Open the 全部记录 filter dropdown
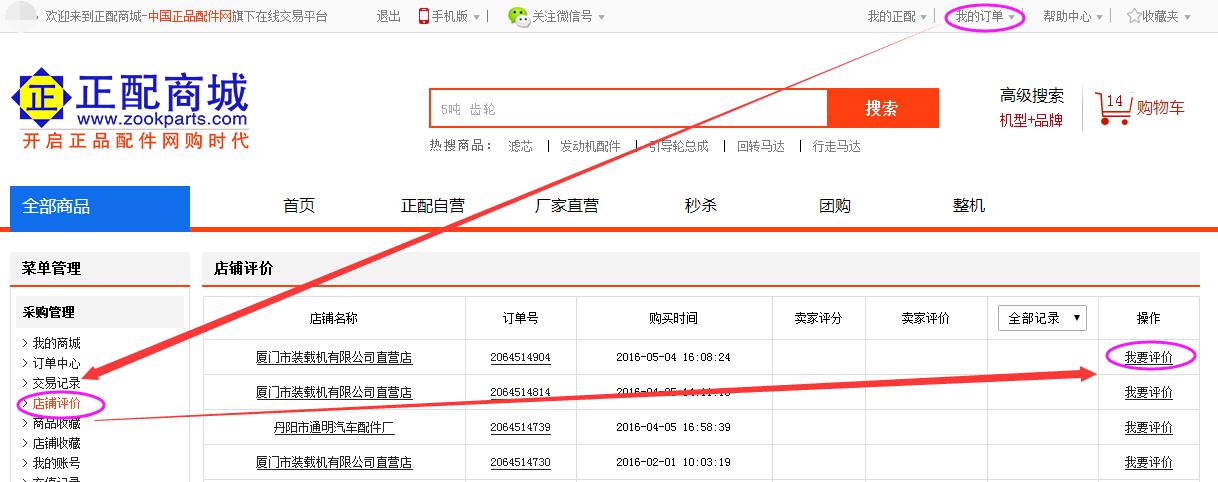1218x482 pixels. pos(1043,318)
